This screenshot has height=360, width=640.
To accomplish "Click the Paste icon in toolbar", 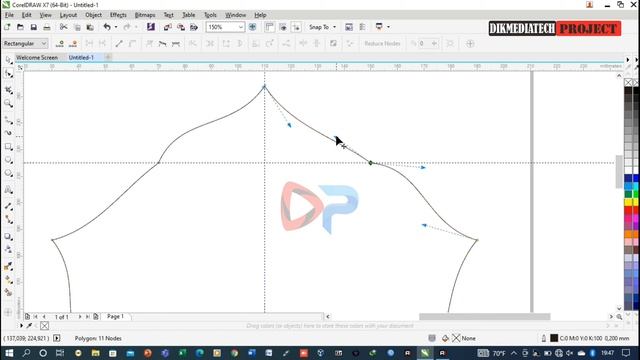I will click(x=90, y=27).
